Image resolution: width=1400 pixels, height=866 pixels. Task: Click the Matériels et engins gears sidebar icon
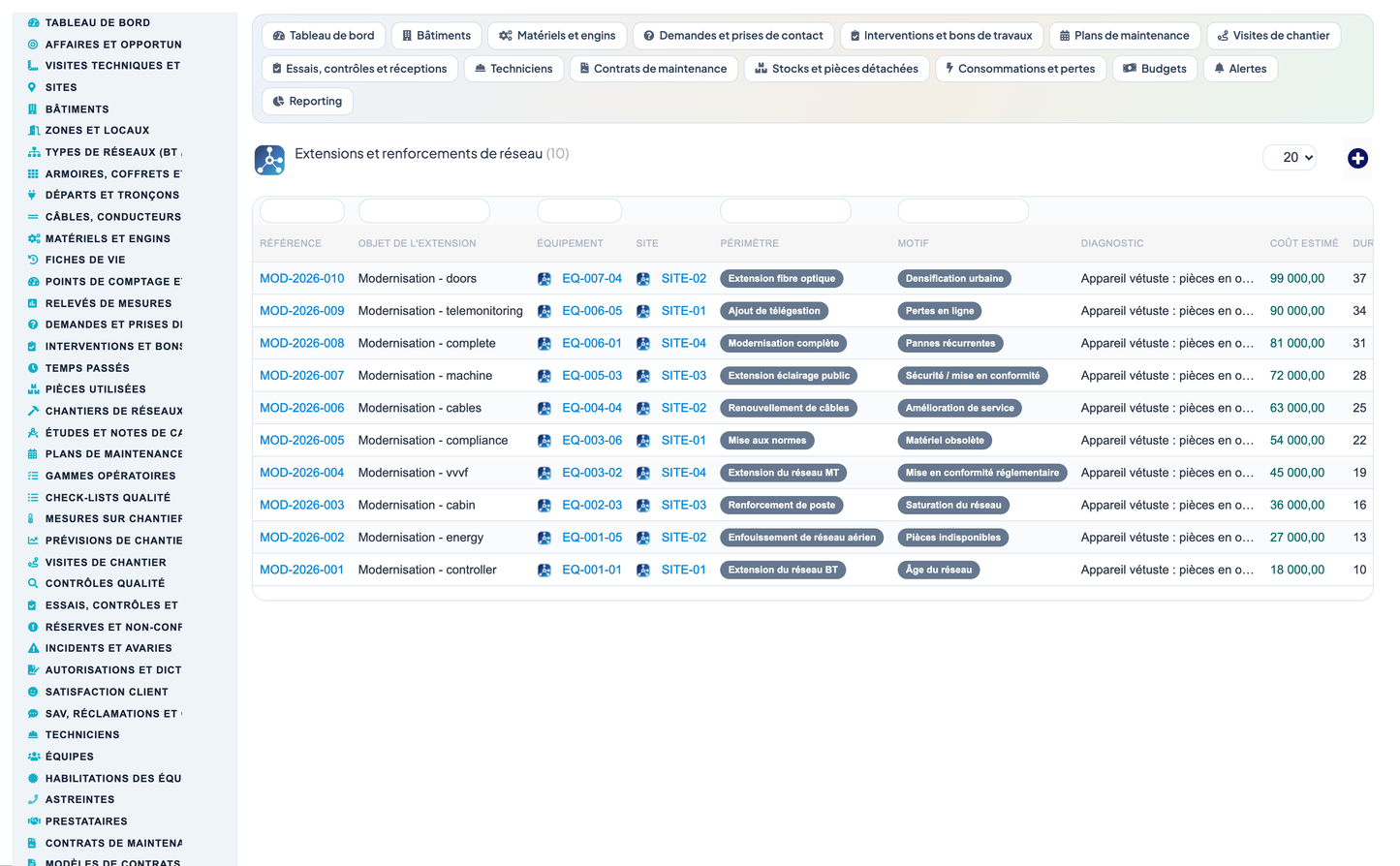(33, 238)
